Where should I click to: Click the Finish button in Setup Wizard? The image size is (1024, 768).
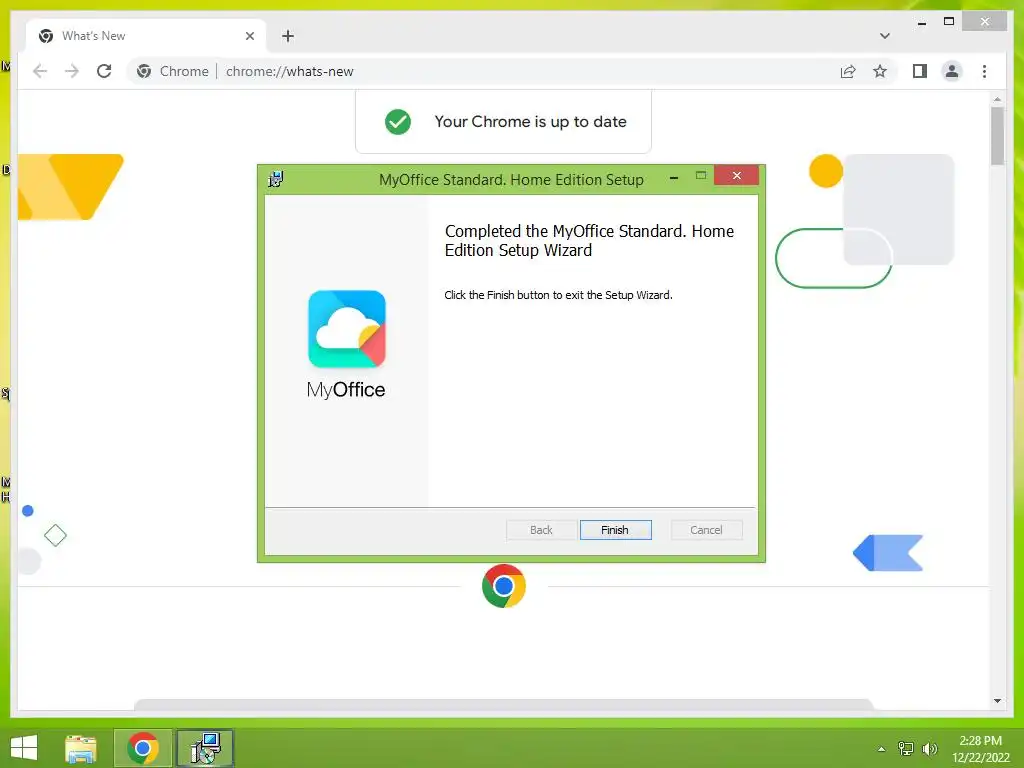(615, 530)
